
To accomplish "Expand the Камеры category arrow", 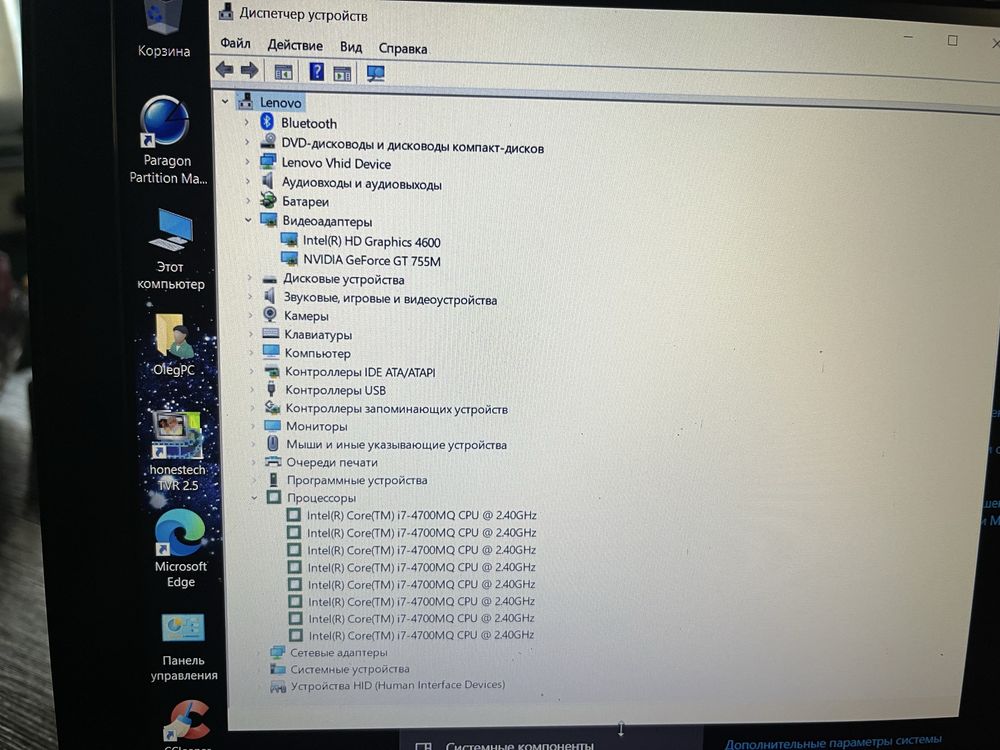I will tap(251, 314).
